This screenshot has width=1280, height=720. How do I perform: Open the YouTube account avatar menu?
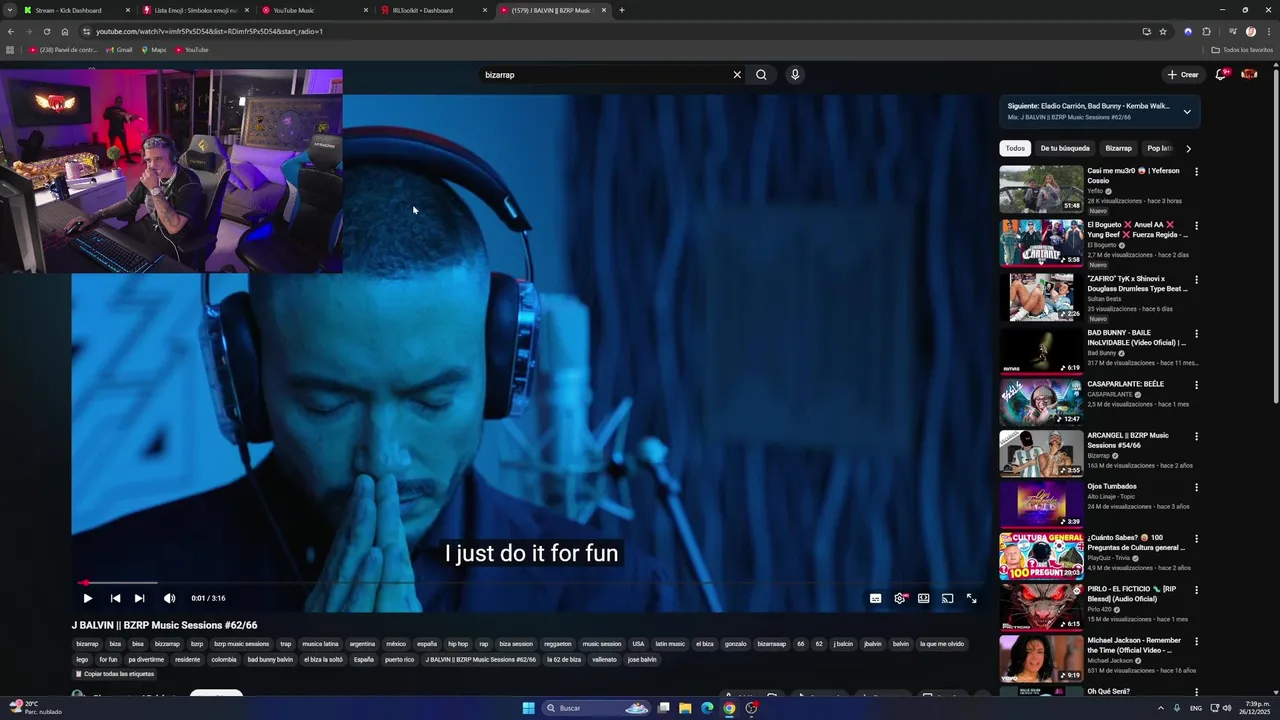click(1249, 75)
